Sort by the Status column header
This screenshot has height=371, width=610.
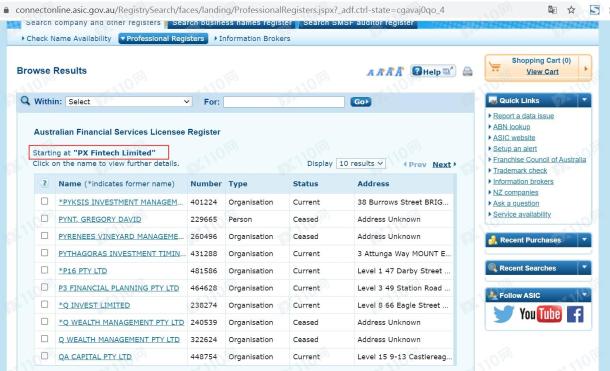click(x=305, y=184)
